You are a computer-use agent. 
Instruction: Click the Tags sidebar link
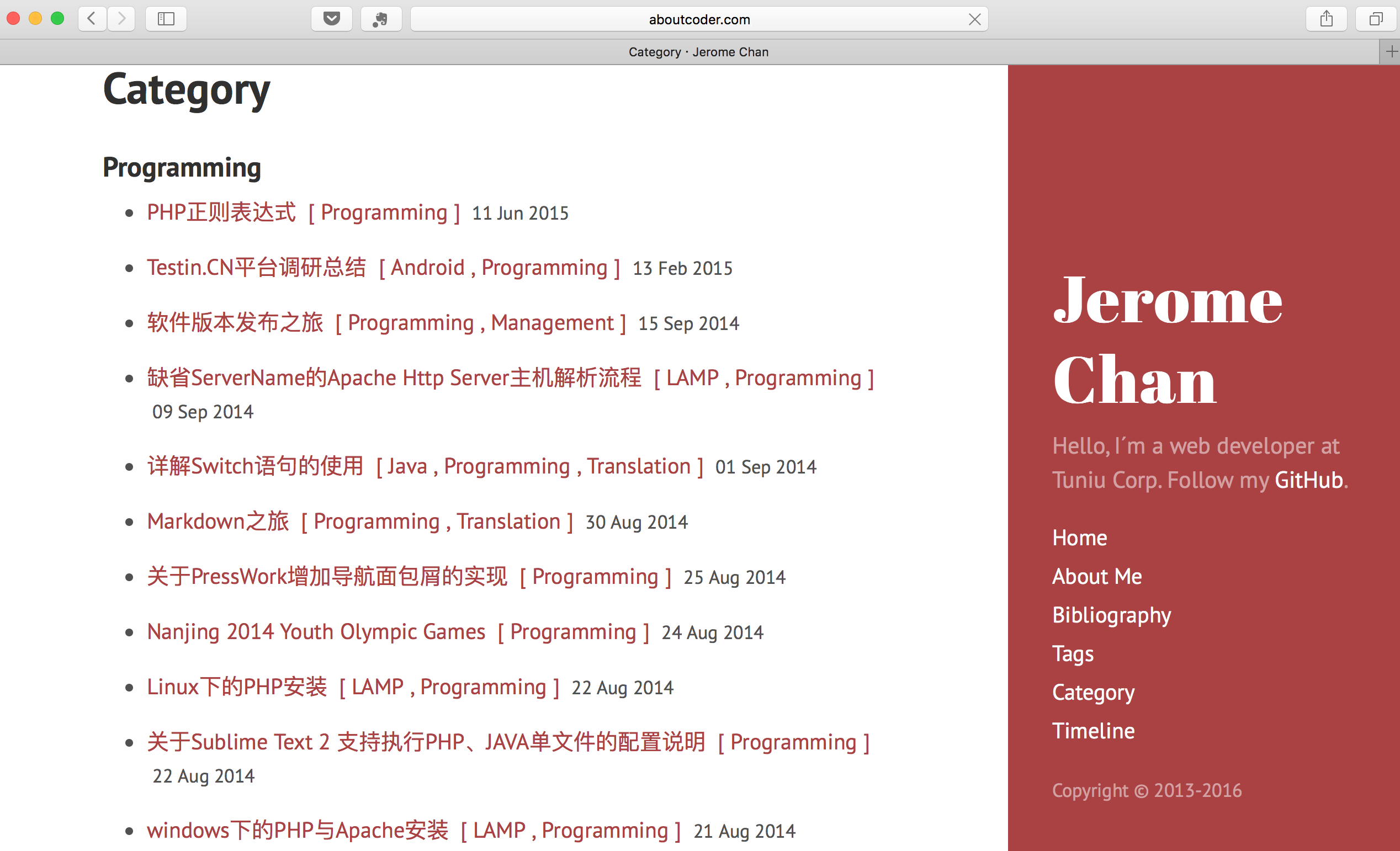point(1072,653)
